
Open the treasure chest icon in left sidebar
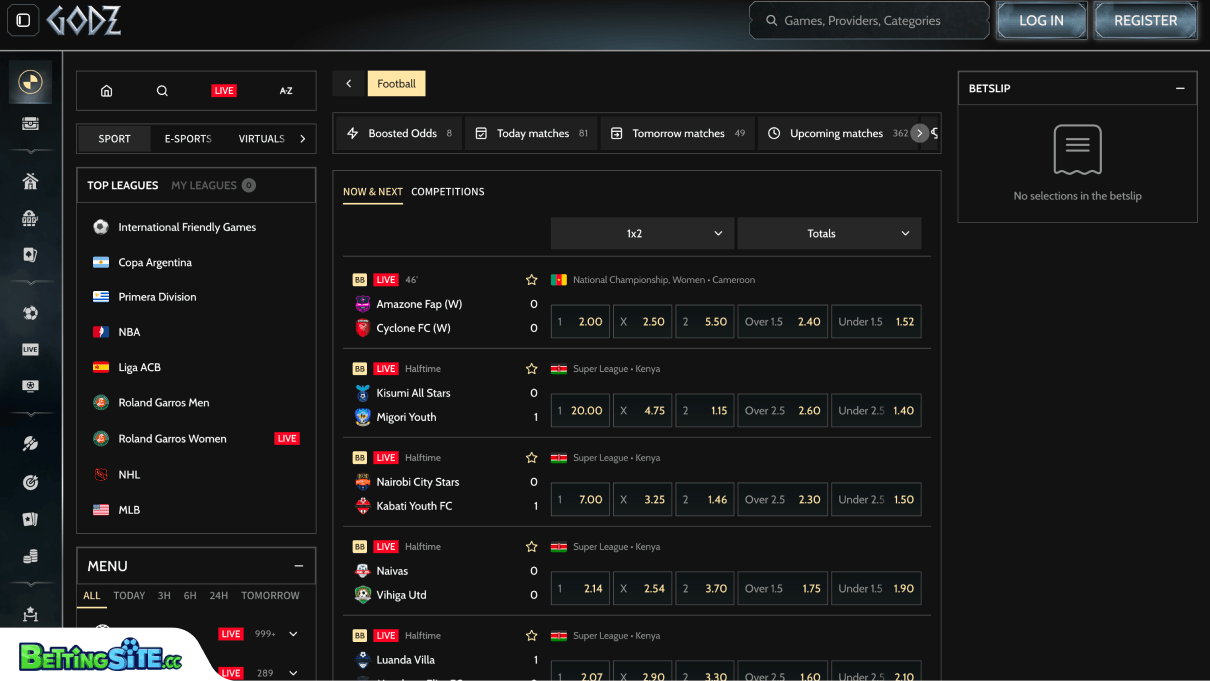pyautogui.click(x=31, y=123)
